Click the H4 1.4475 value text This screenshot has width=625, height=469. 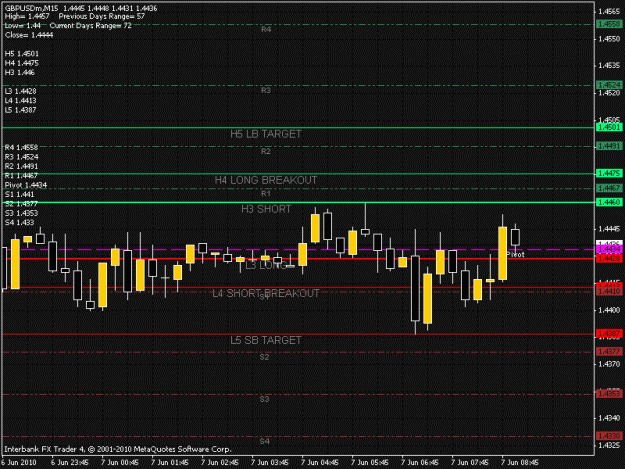pyautogui.click(x=22, y=63)
